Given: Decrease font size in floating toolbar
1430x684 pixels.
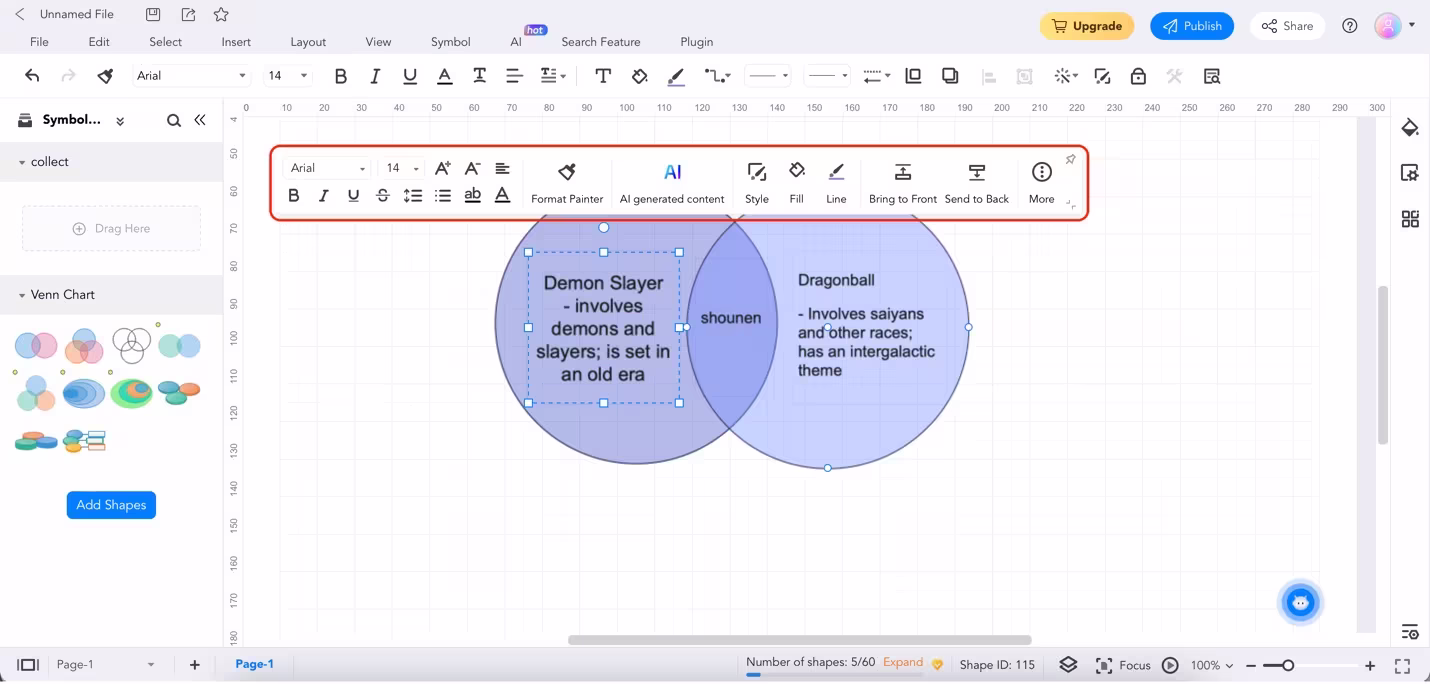Looking at the screenshot, I should tap(473, 168).
